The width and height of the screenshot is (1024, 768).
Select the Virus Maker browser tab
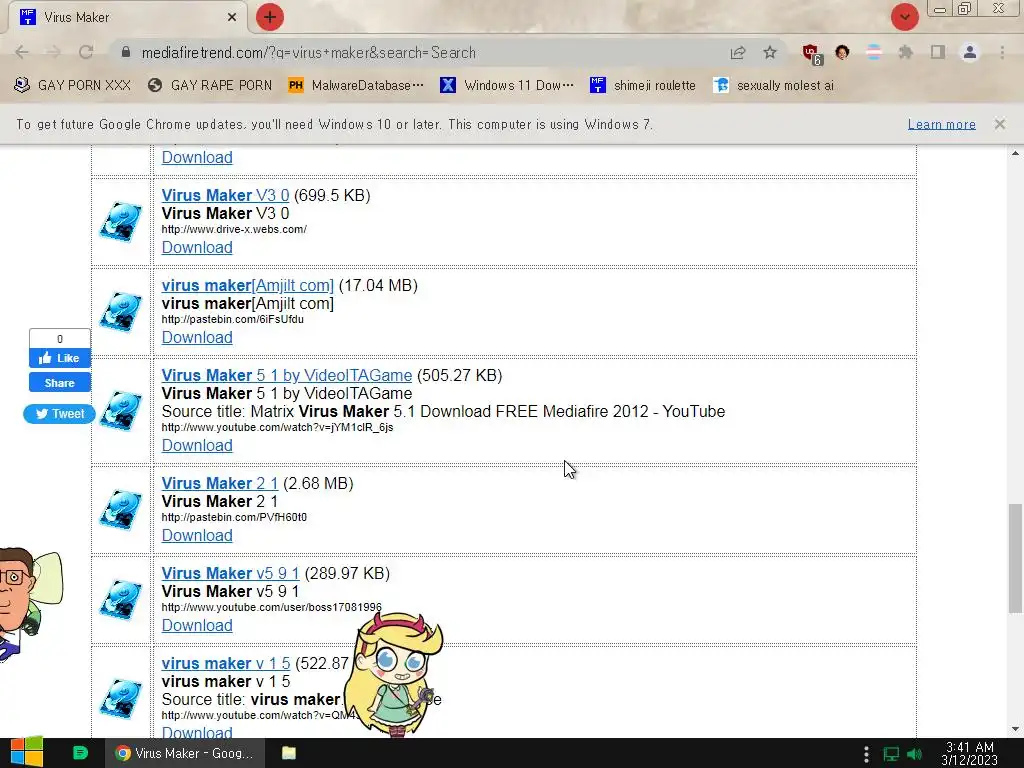click(x=127, y=17)
